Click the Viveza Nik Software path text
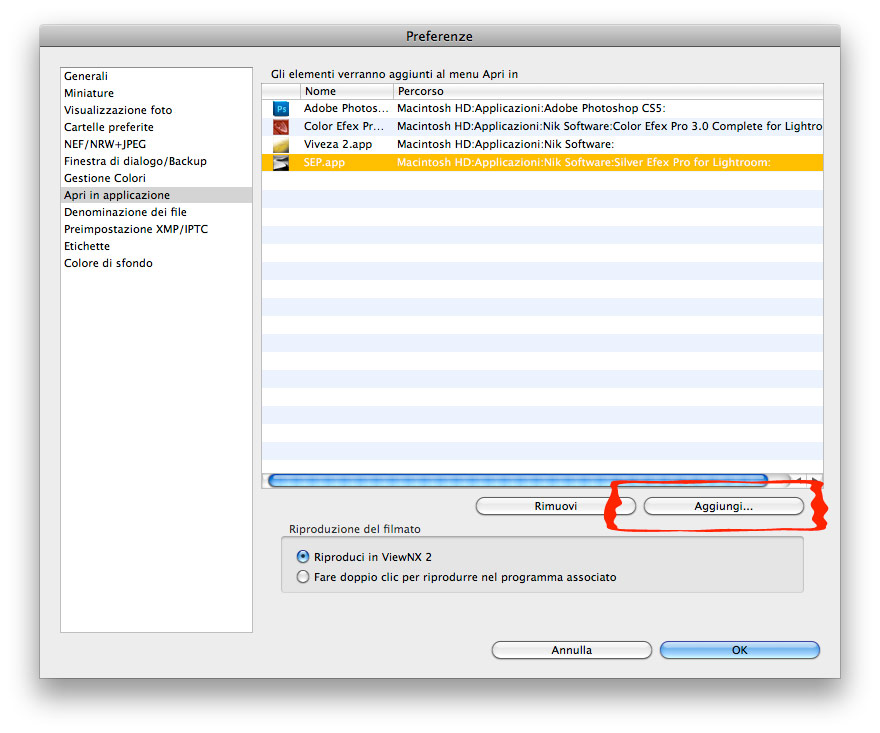The width and height of the screenshot is (880, 733). click(x=505, y=144)
